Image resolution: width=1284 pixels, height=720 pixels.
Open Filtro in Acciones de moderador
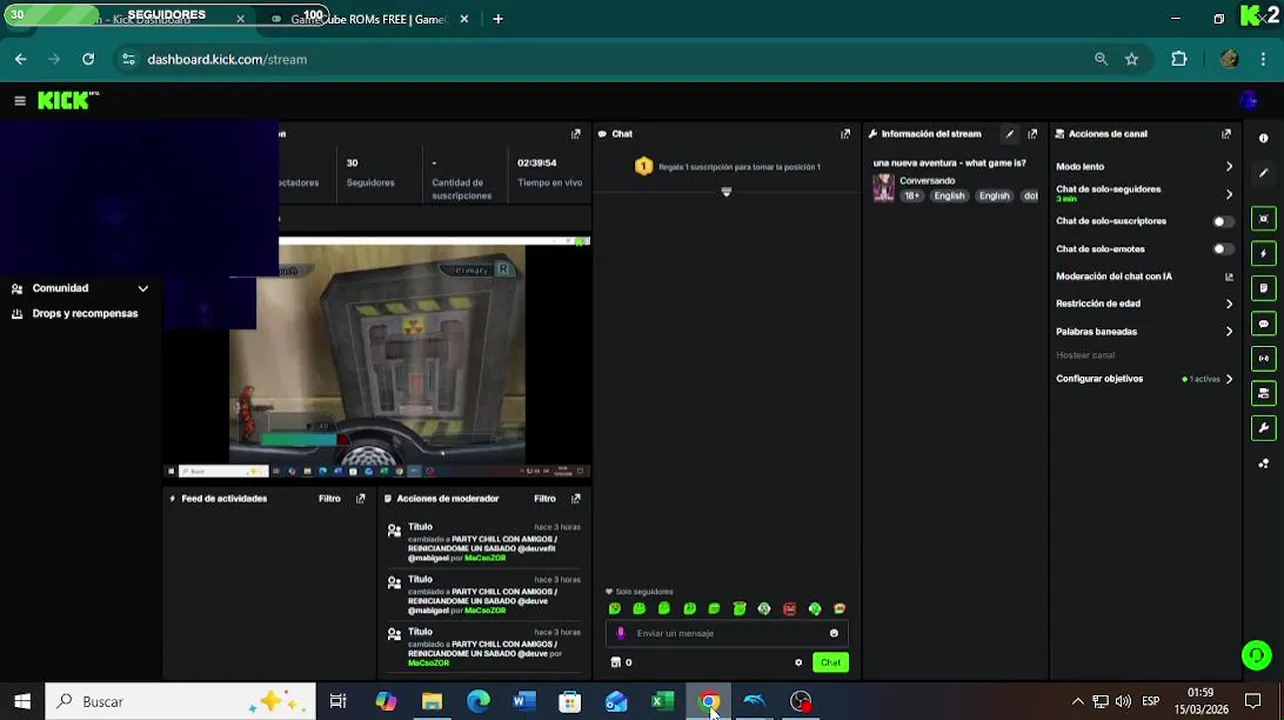point(544,498)
